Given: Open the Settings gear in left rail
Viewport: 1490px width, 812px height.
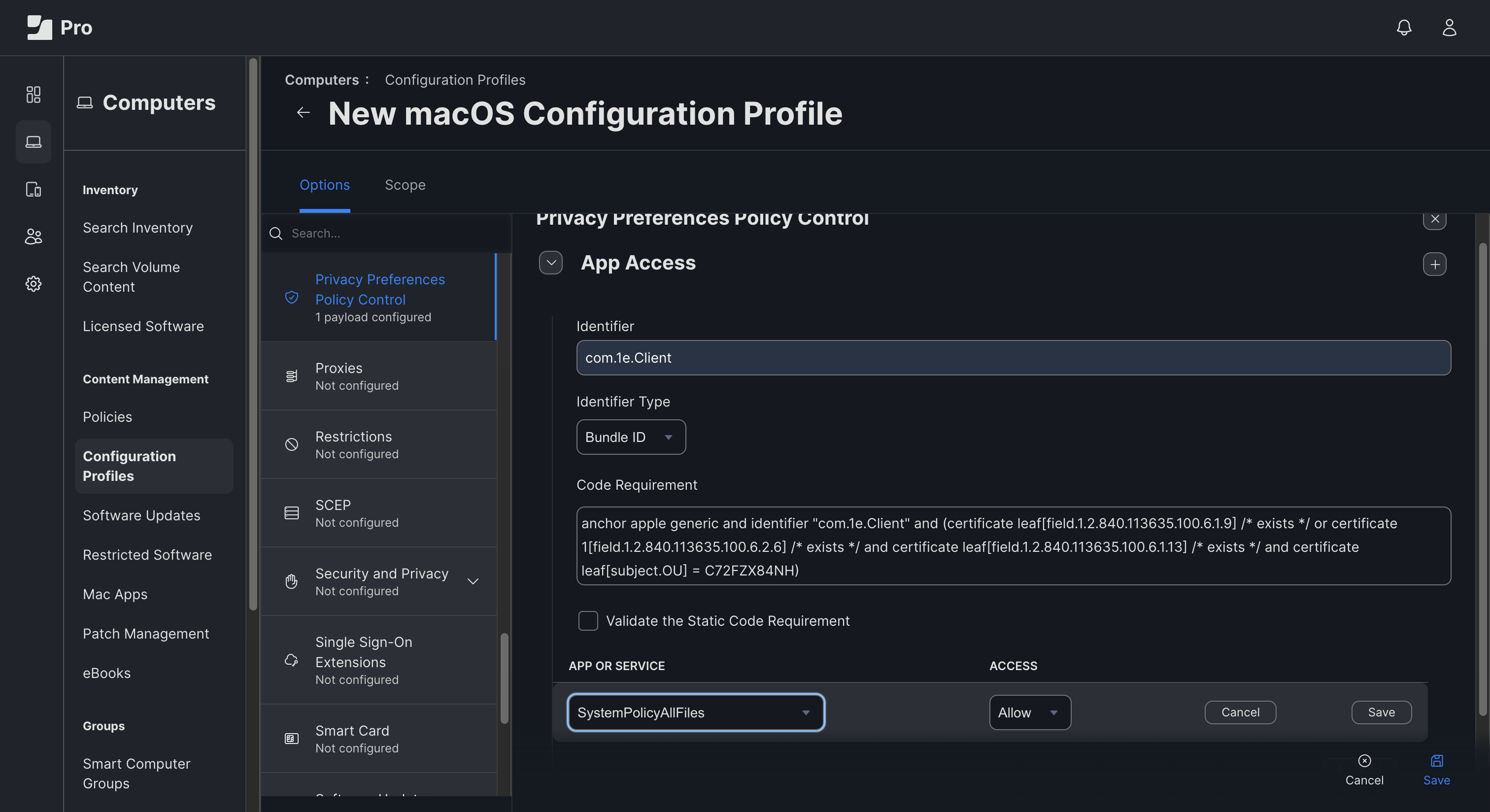Looking at the screenshot, I should [34, 283].
